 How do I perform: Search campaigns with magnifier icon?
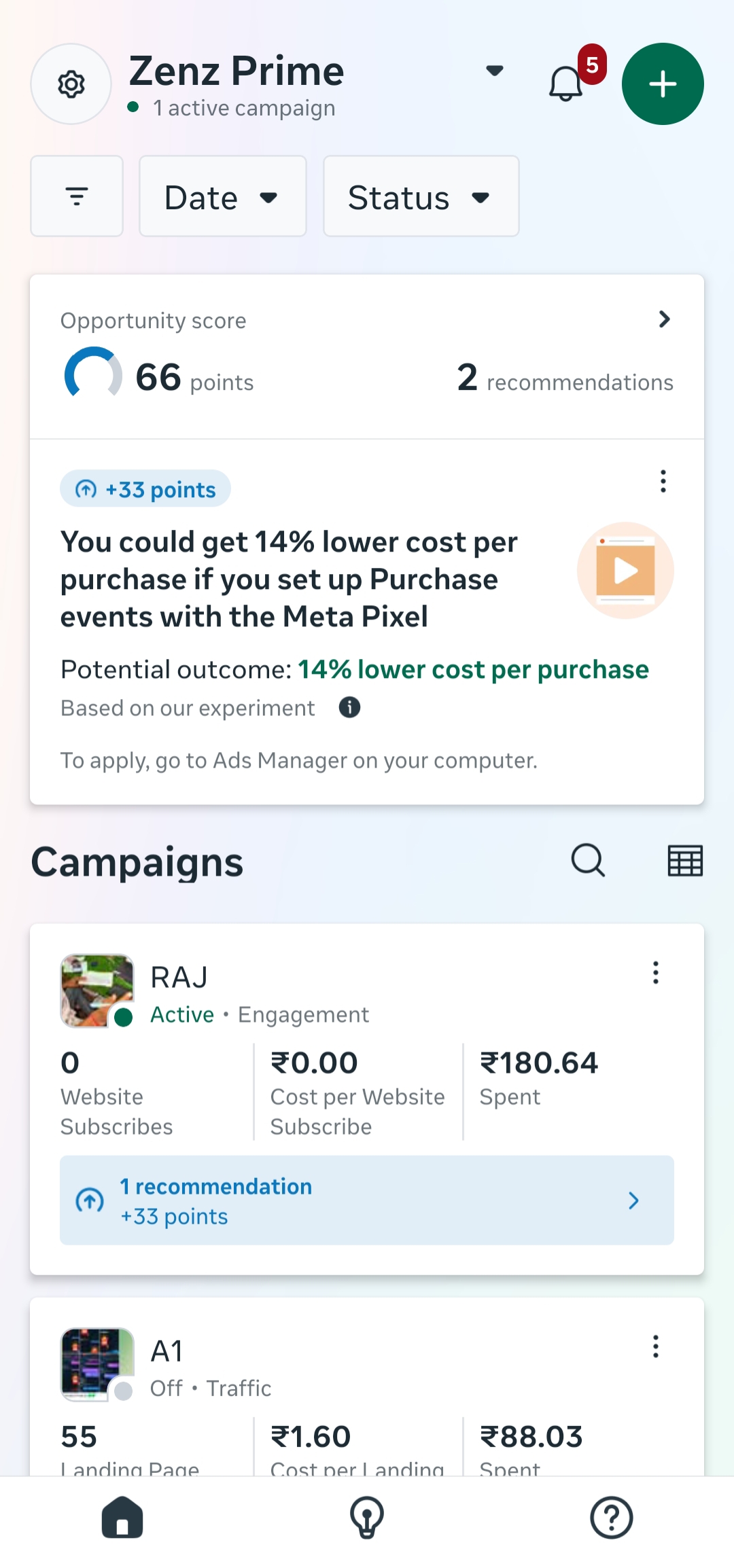click(588, 861)
